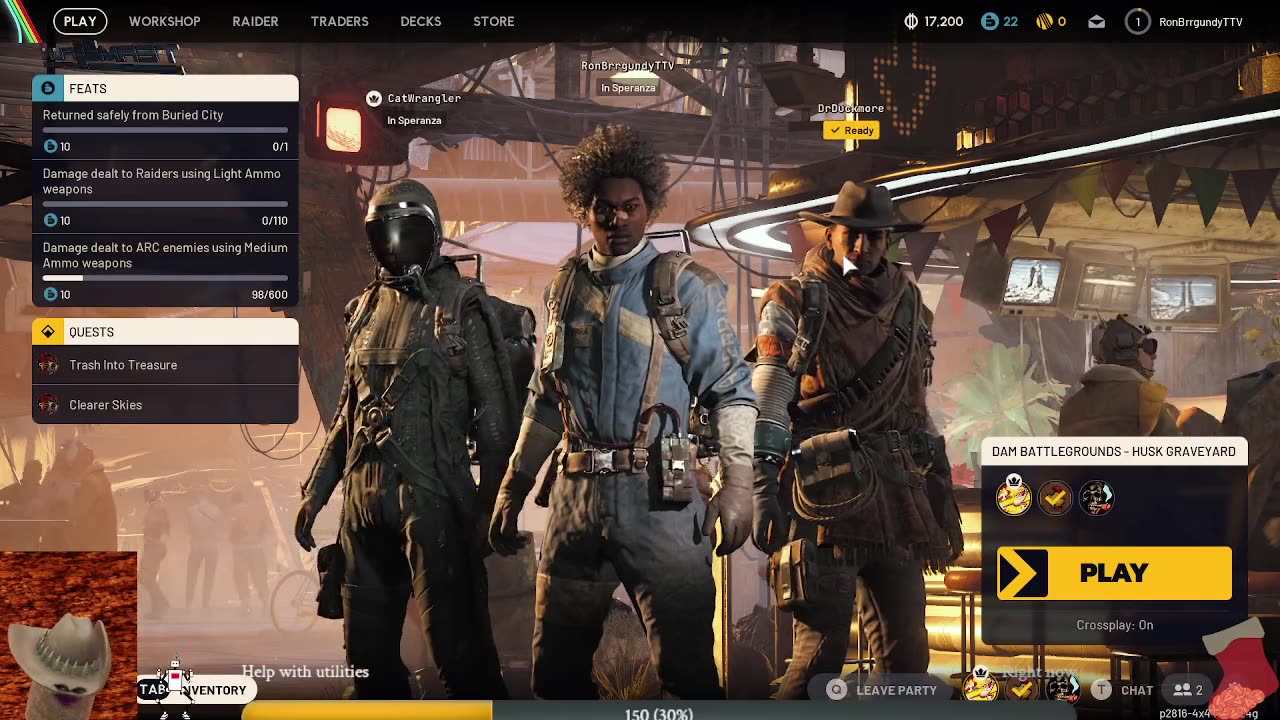
Task: Select the Light Ammo Raider damage feat
Action: (165, 196)
